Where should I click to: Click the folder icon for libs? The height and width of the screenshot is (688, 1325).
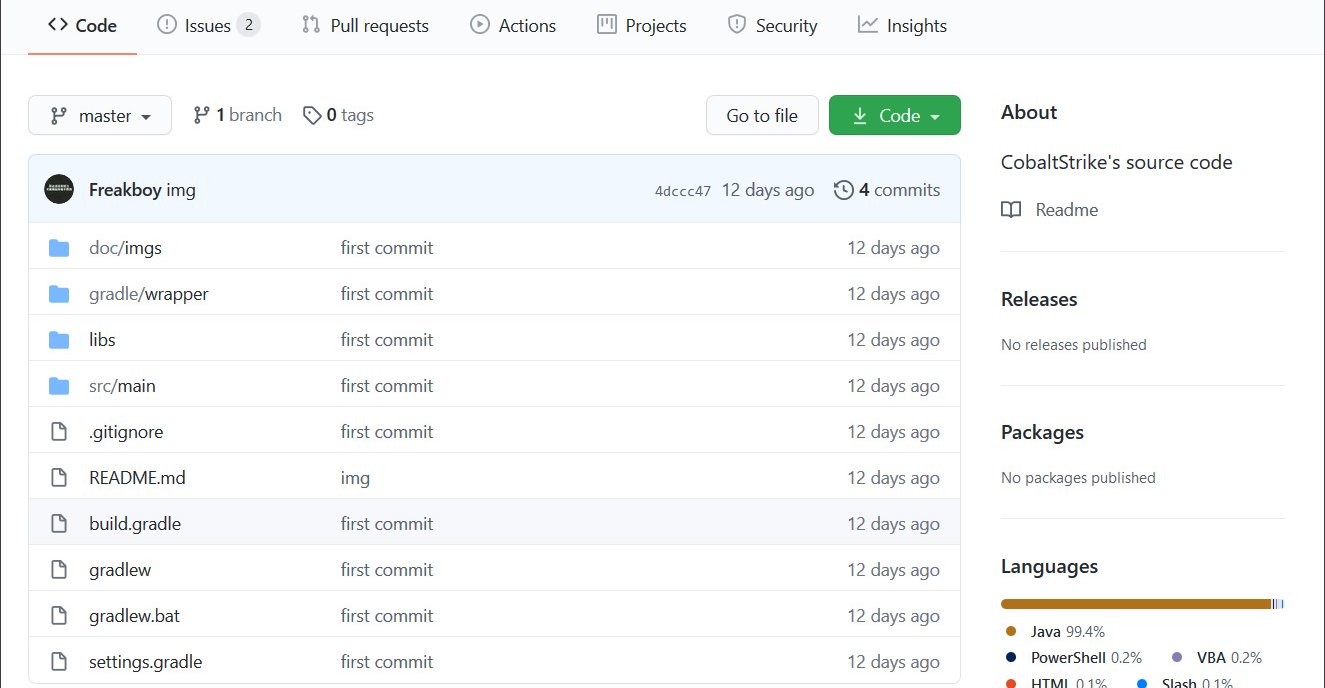point(59,340)
